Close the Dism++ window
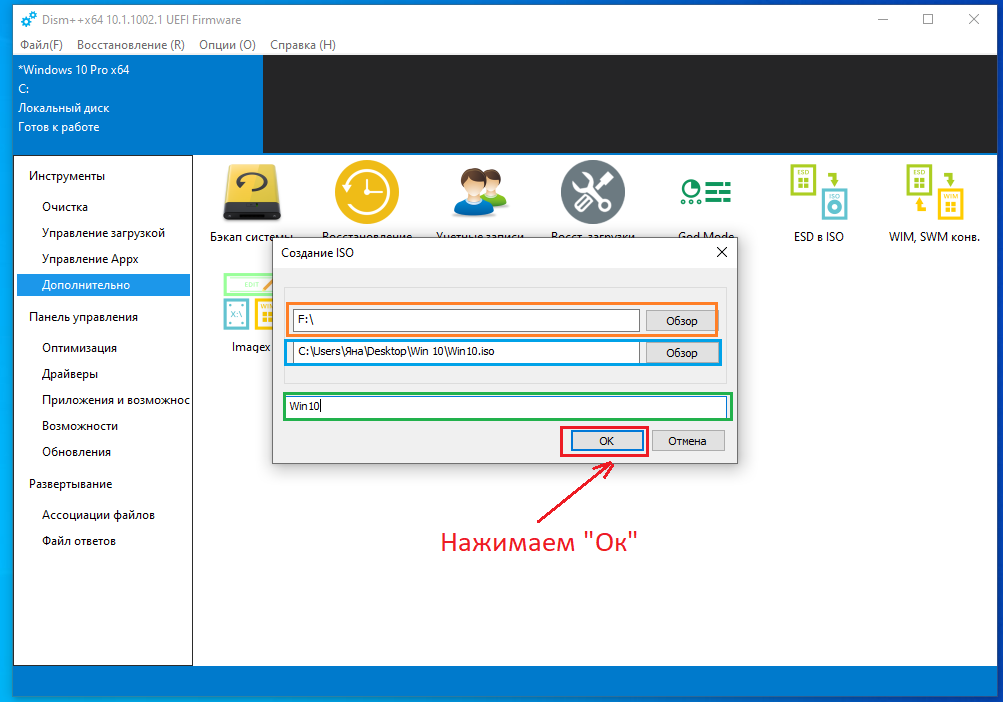This screenshot has height=702, width=1003. click(x=974, y=20)
